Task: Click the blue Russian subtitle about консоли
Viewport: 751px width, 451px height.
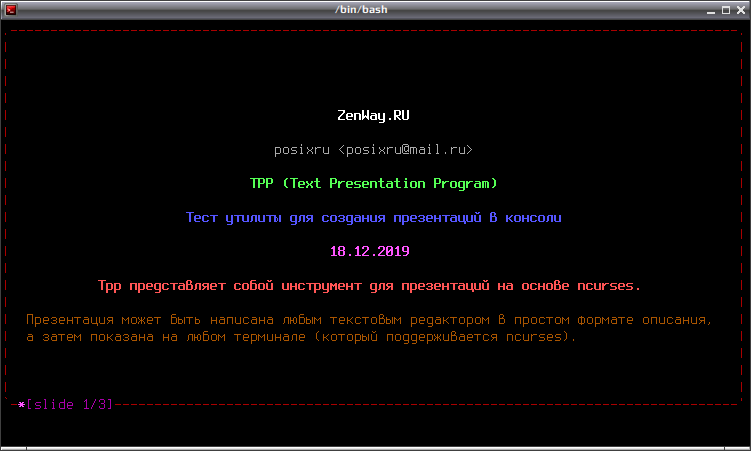Action: click(x=373, y=217)
